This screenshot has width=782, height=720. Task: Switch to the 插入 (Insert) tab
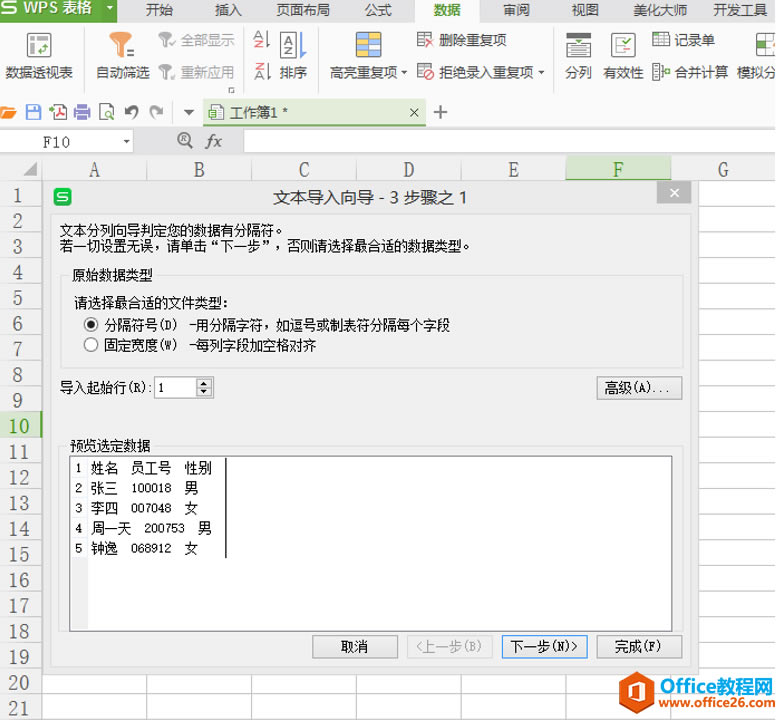(x=228, y=10)
